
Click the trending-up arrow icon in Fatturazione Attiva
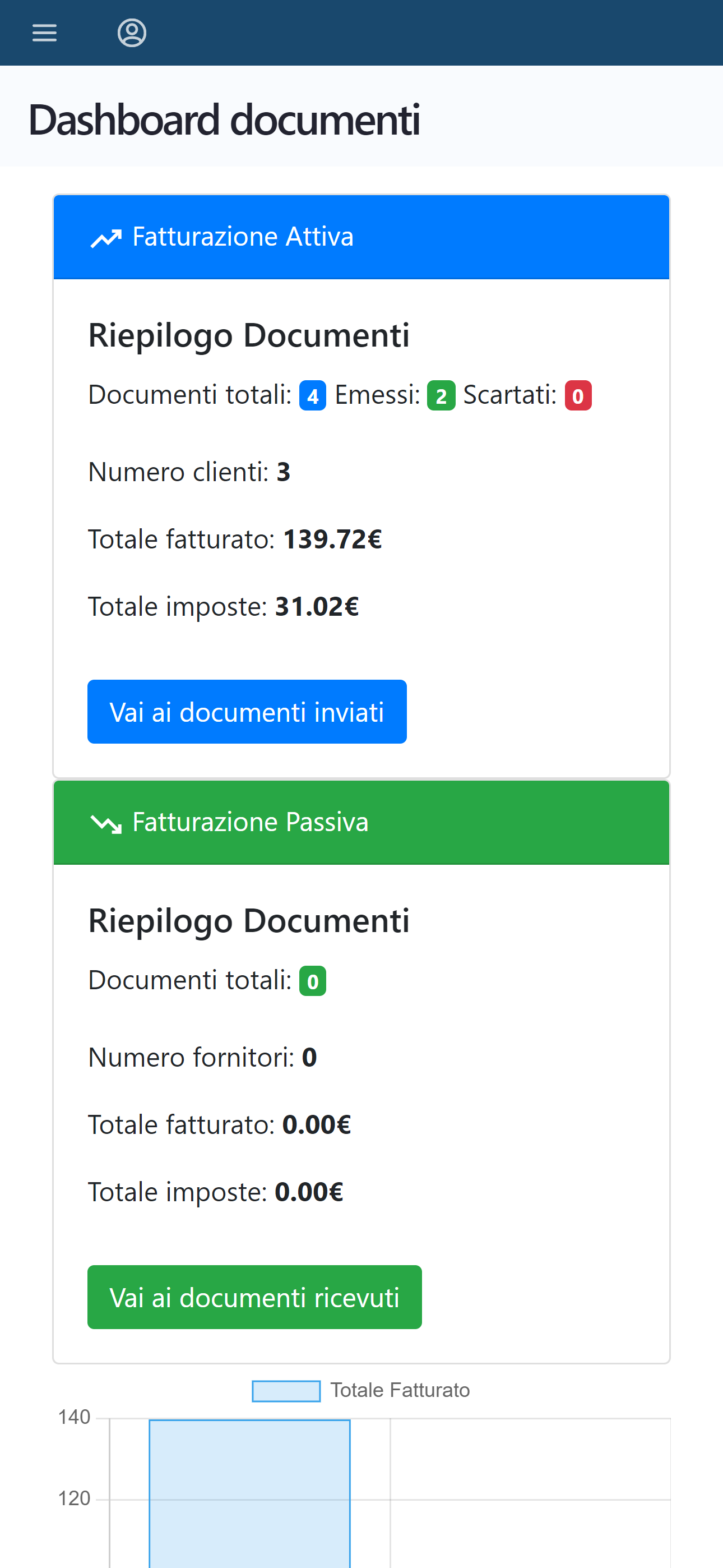pyautogui.click(x=106, y=238)
